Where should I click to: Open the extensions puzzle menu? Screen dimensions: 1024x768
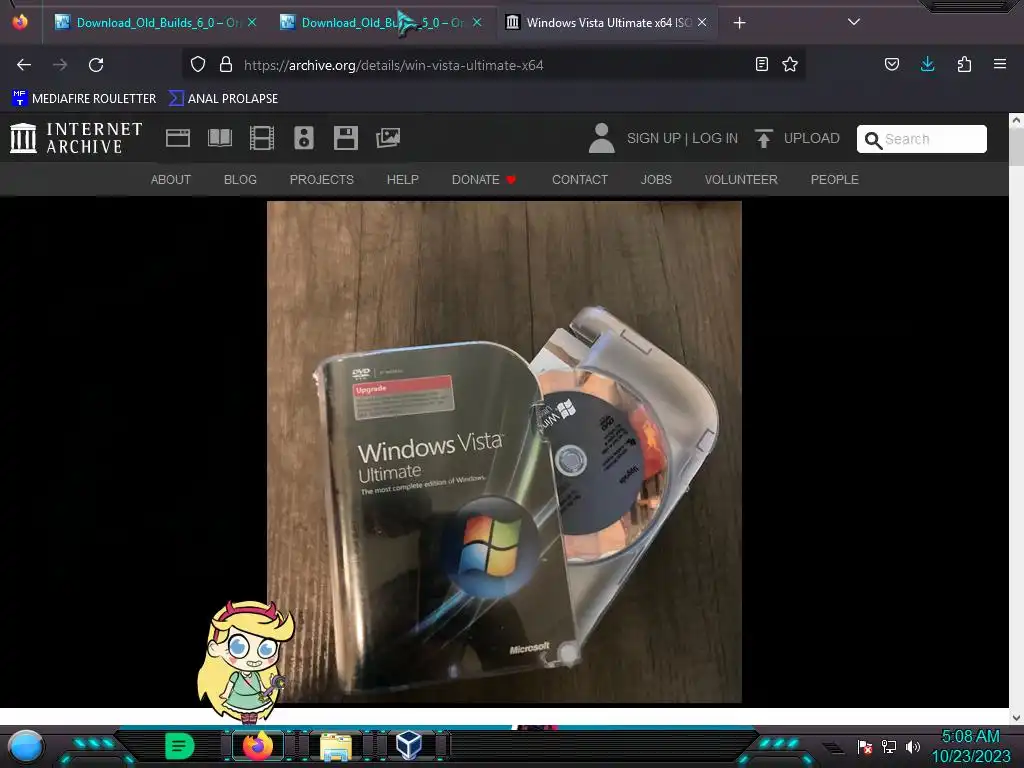[x=964, y=64]
